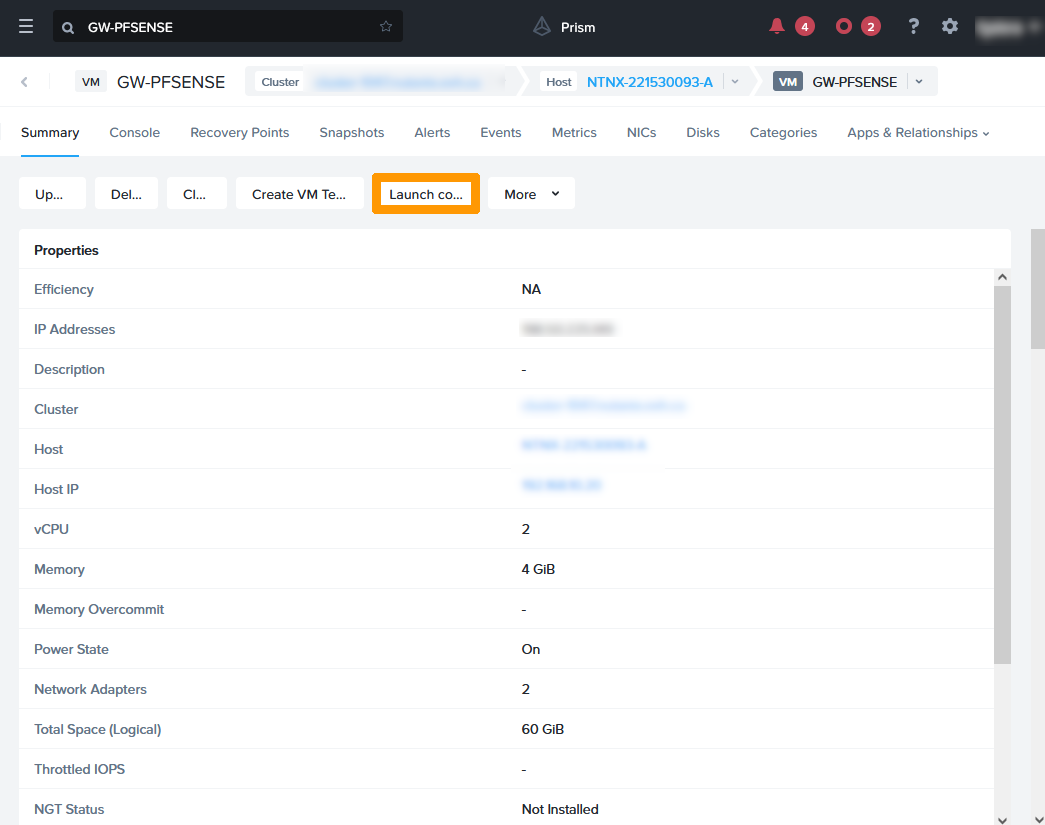Open the More actions dropdown
This screenshot has height=825, width=1045.
[x=531, y=194]
